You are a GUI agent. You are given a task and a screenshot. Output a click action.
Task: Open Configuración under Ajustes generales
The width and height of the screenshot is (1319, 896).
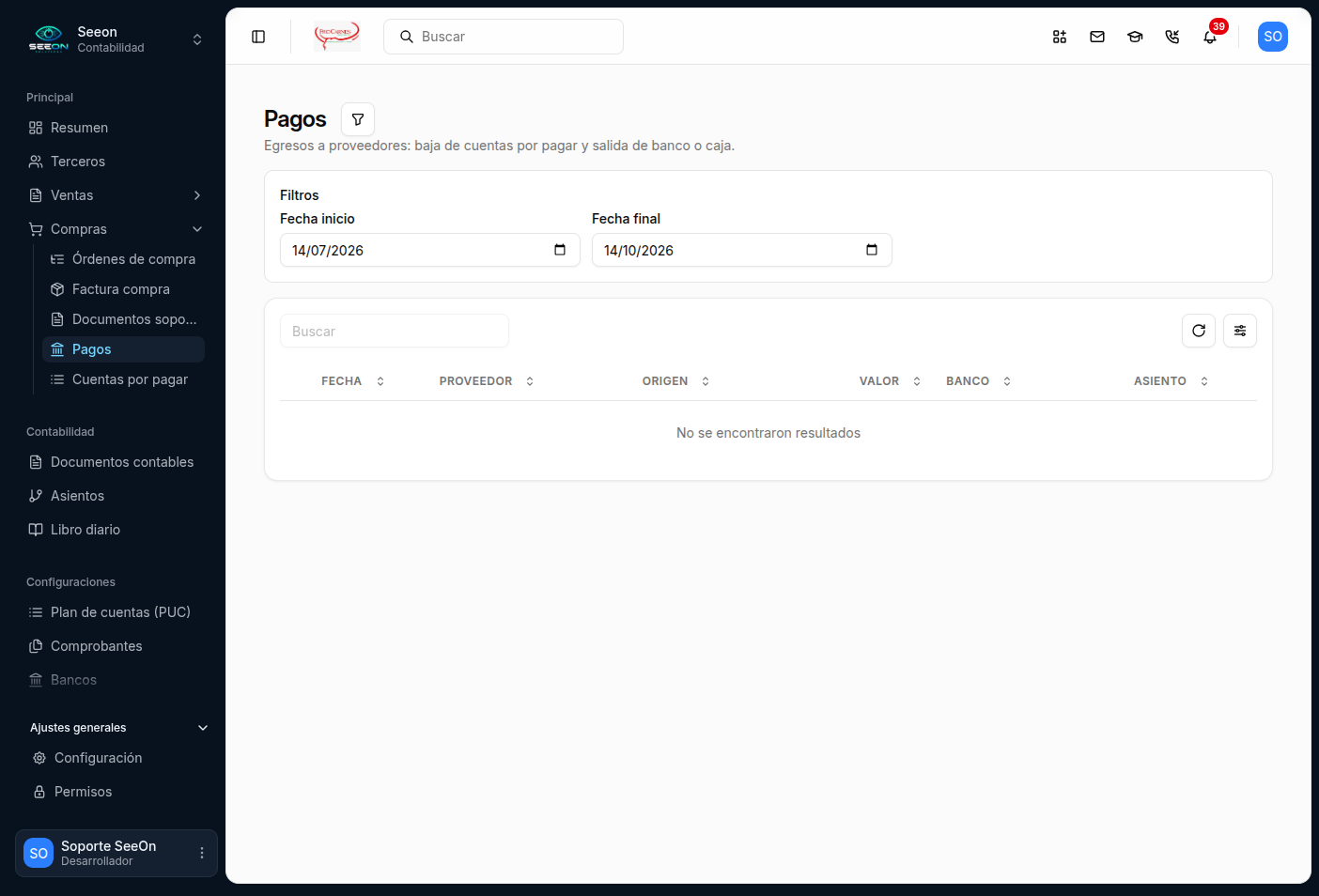click(x=118, y=758)
